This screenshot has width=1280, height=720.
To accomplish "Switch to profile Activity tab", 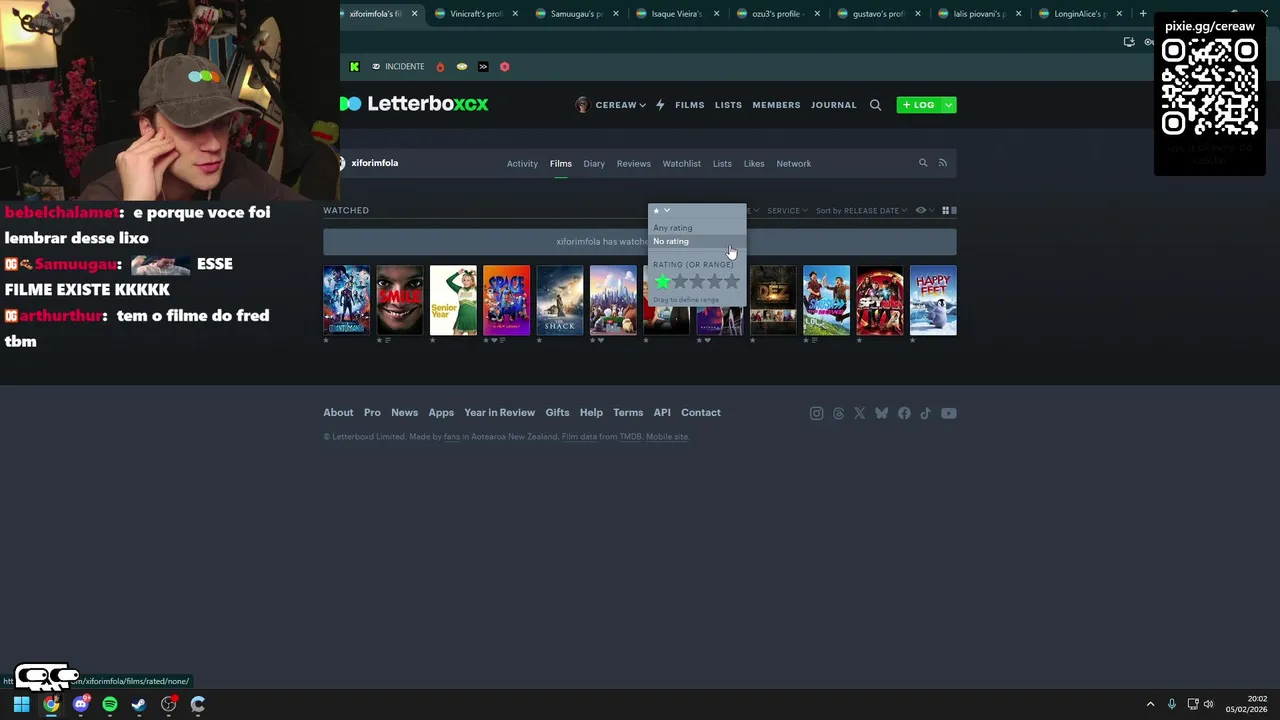I will pyautogui.click(x=522, y=164).
